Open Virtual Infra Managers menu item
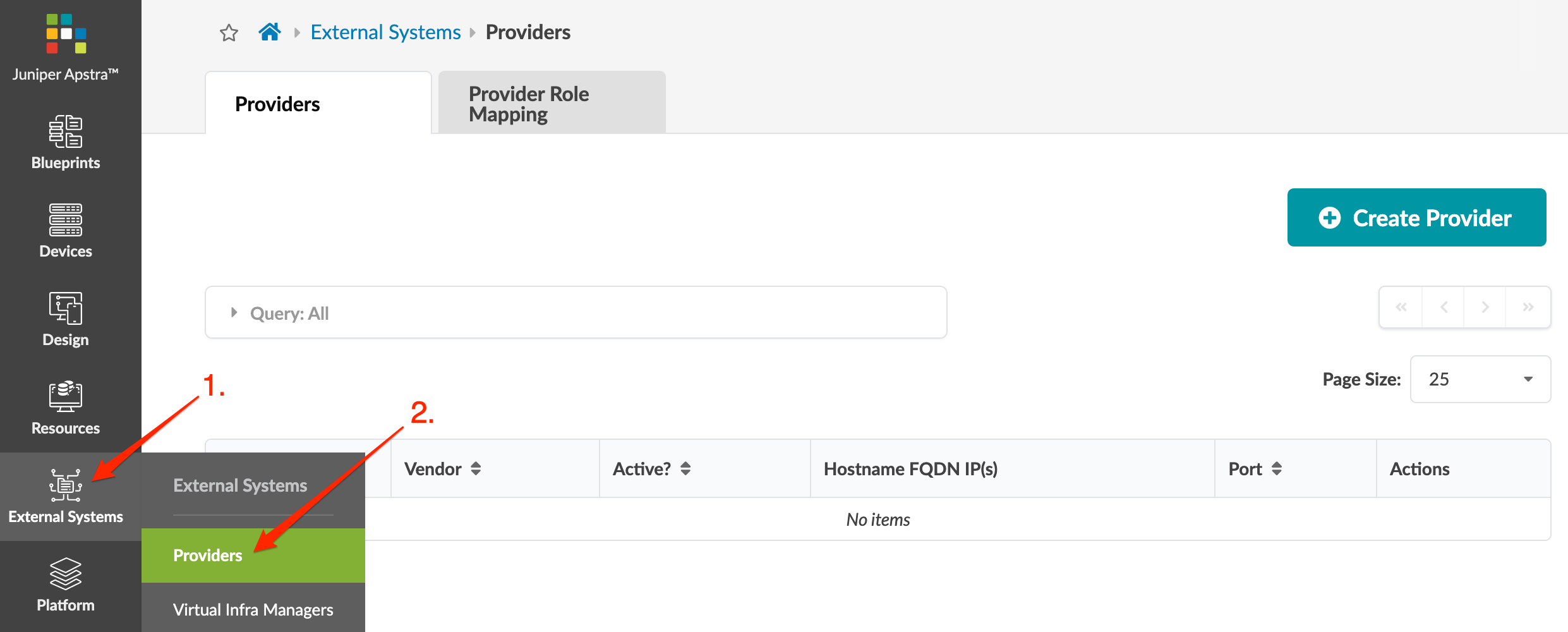Image resolution: width=1568 pixels, height=632 pixels. point(253,610)
